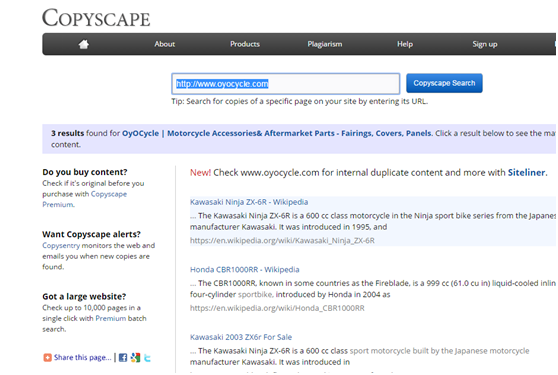The width and height of the screenshot is (558, 375).
Task: Click the CBR1000RR Fireblade snippet text
Action: 372,289
